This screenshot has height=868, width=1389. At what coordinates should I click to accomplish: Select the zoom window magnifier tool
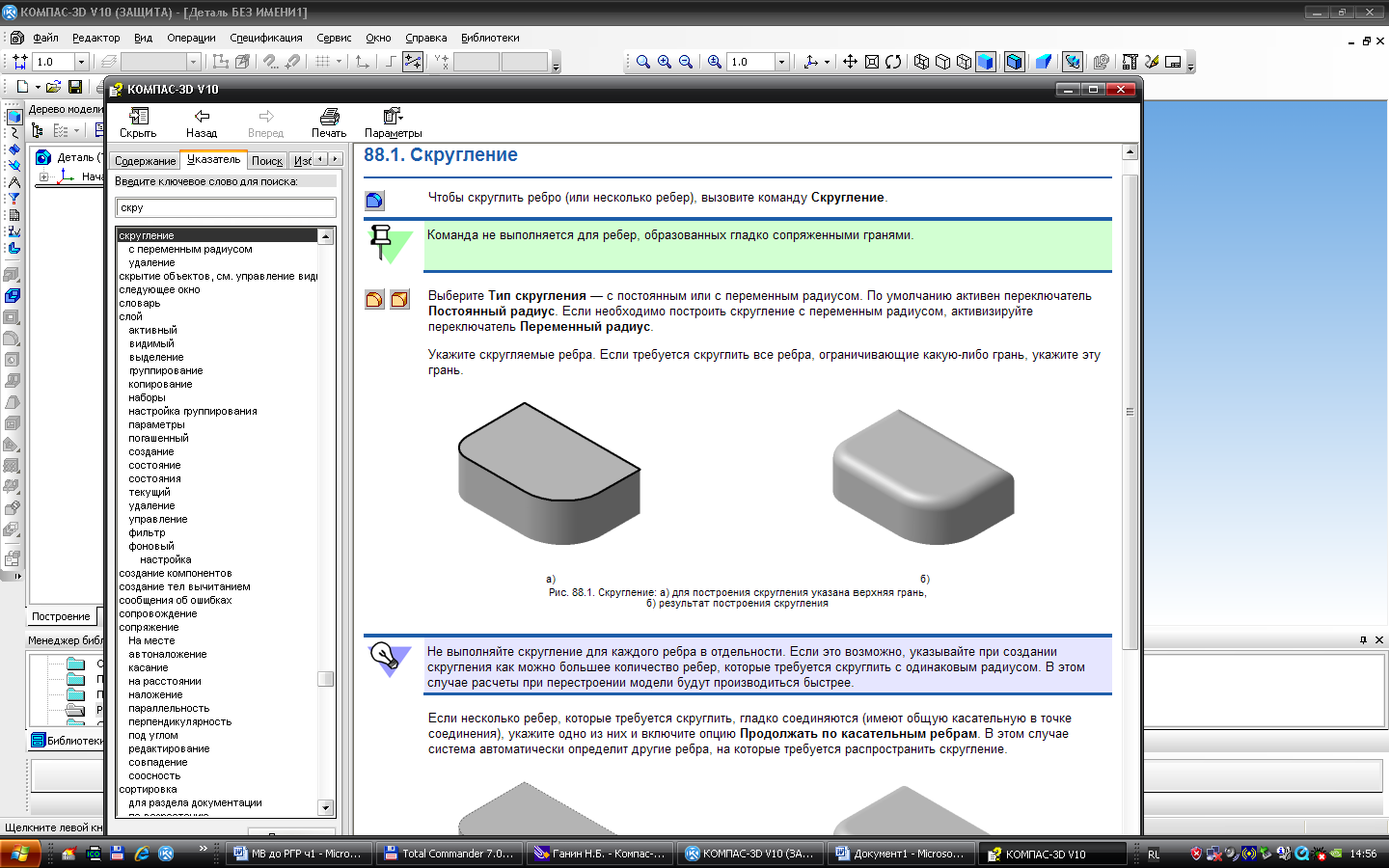tap(643, 62)
